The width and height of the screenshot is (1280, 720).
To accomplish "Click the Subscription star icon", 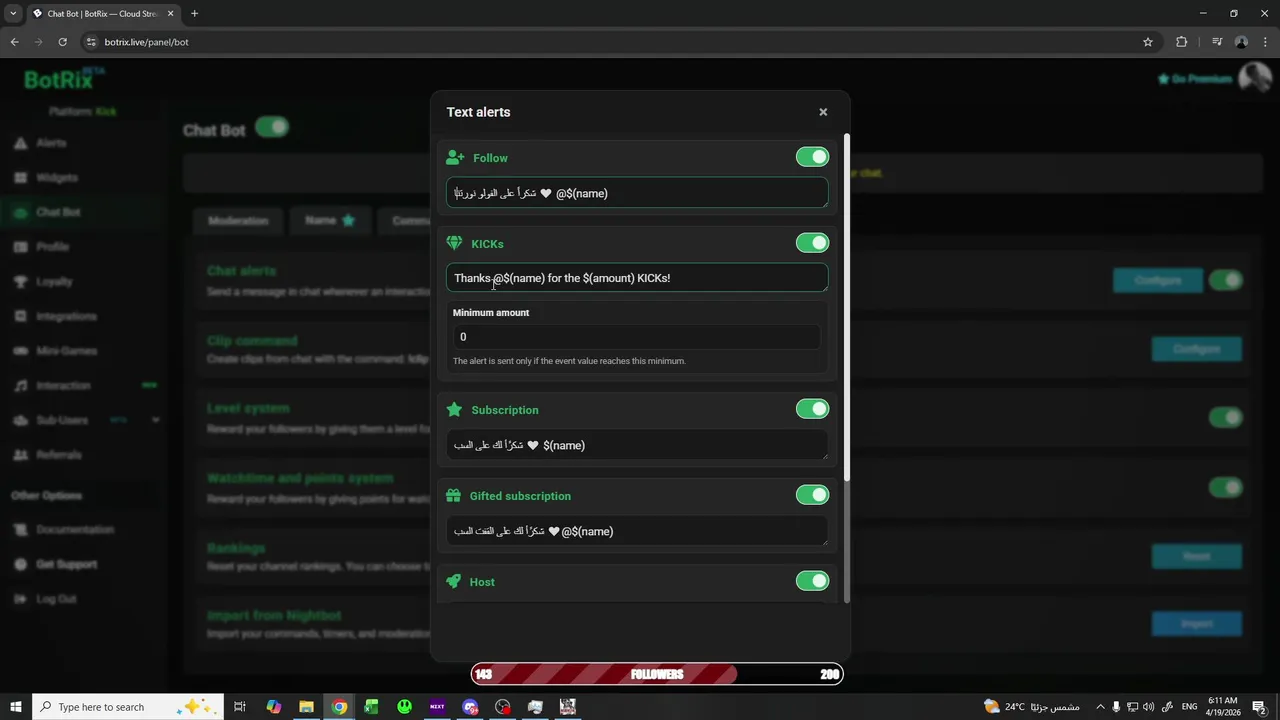I will [x=454, y=410].
